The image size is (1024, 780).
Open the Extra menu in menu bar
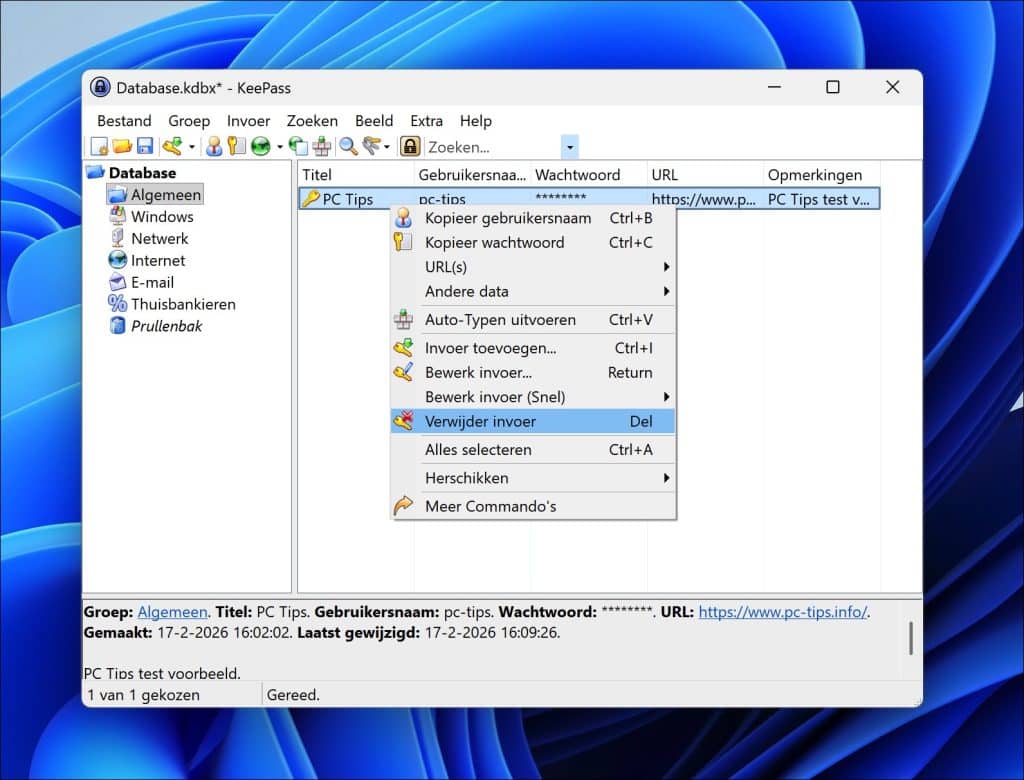pyautogui.click(x=426, y=121)
